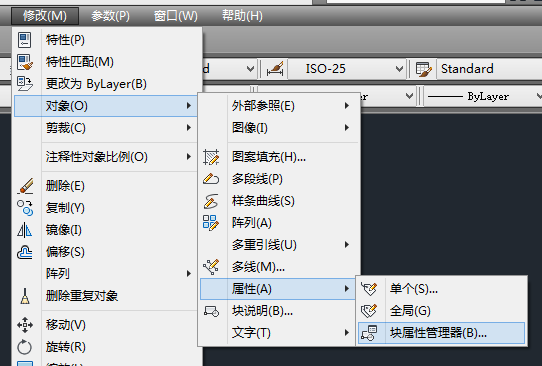Image resolution: width=542 pixels, height=366 pixels.
Task: Click the 多线(M) multiline edit icon
Action: coord(211,267)
